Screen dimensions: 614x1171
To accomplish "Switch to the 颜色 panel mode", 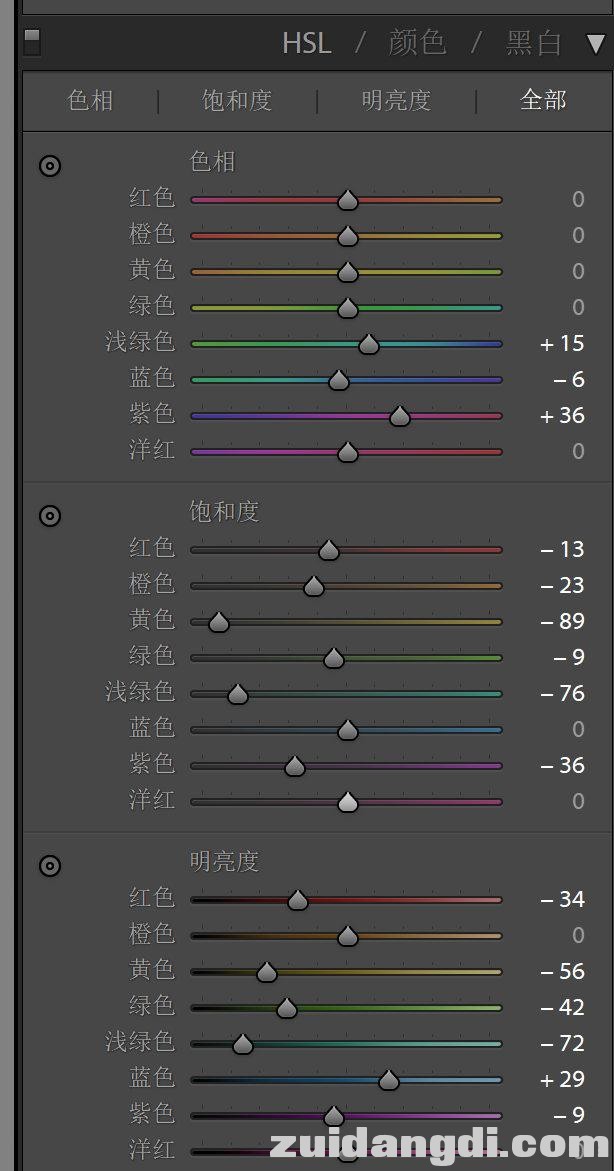I will coord(418,43).
